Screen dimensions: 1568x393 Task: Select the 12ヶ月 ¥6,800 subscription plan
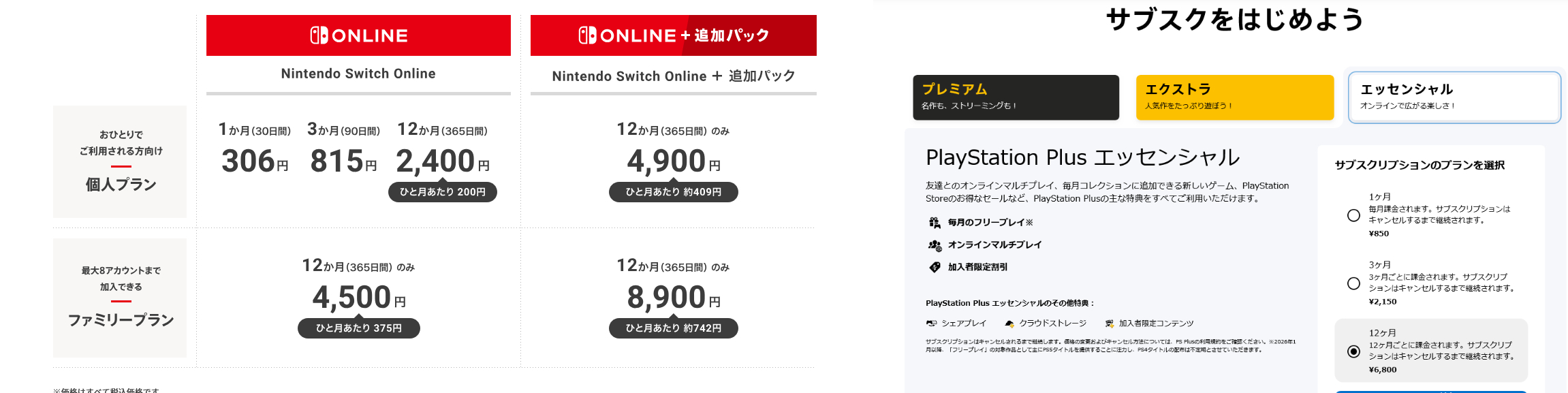pyautogui.click(x=1353, y=351)
